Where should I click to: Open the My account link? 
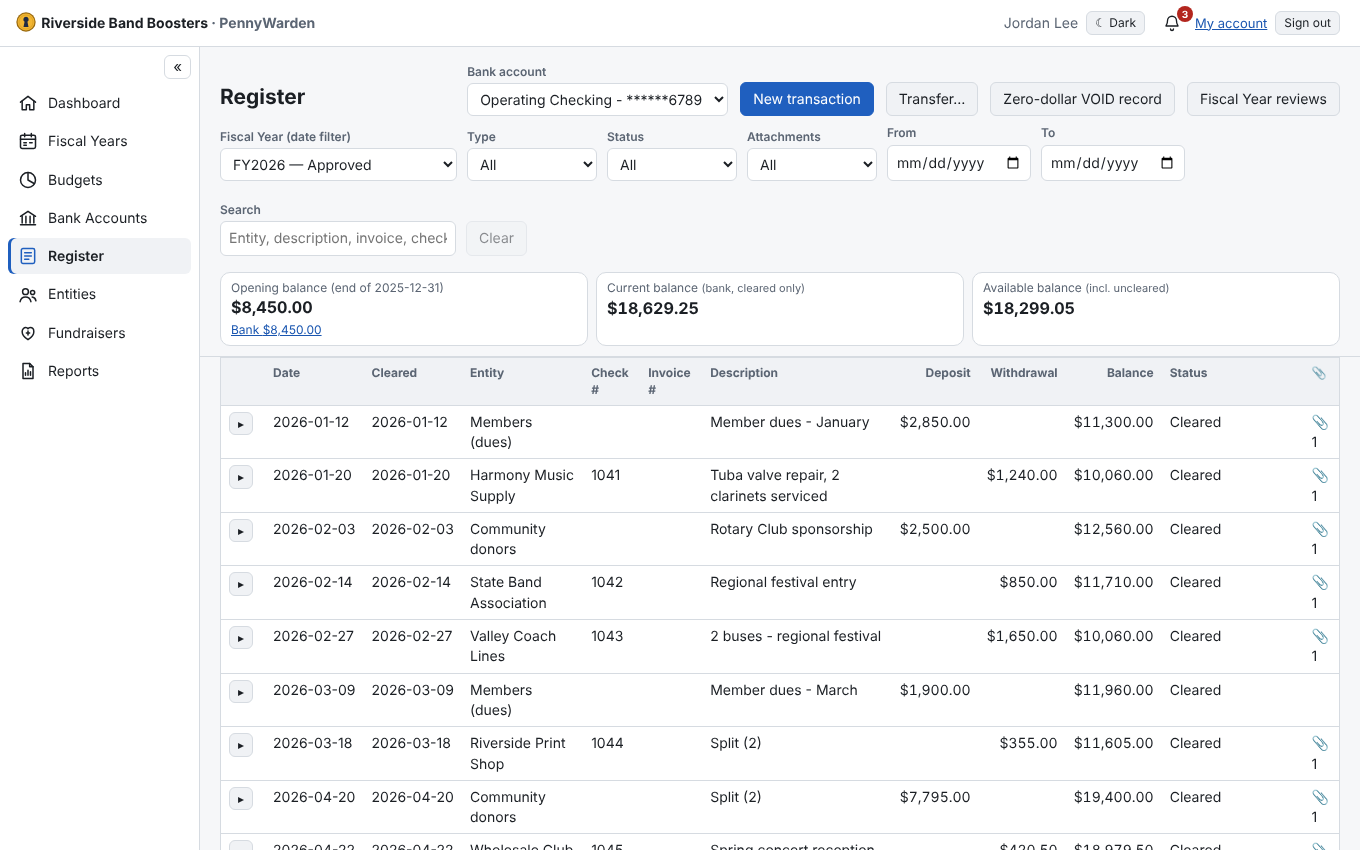click(x=1231, y=23)
